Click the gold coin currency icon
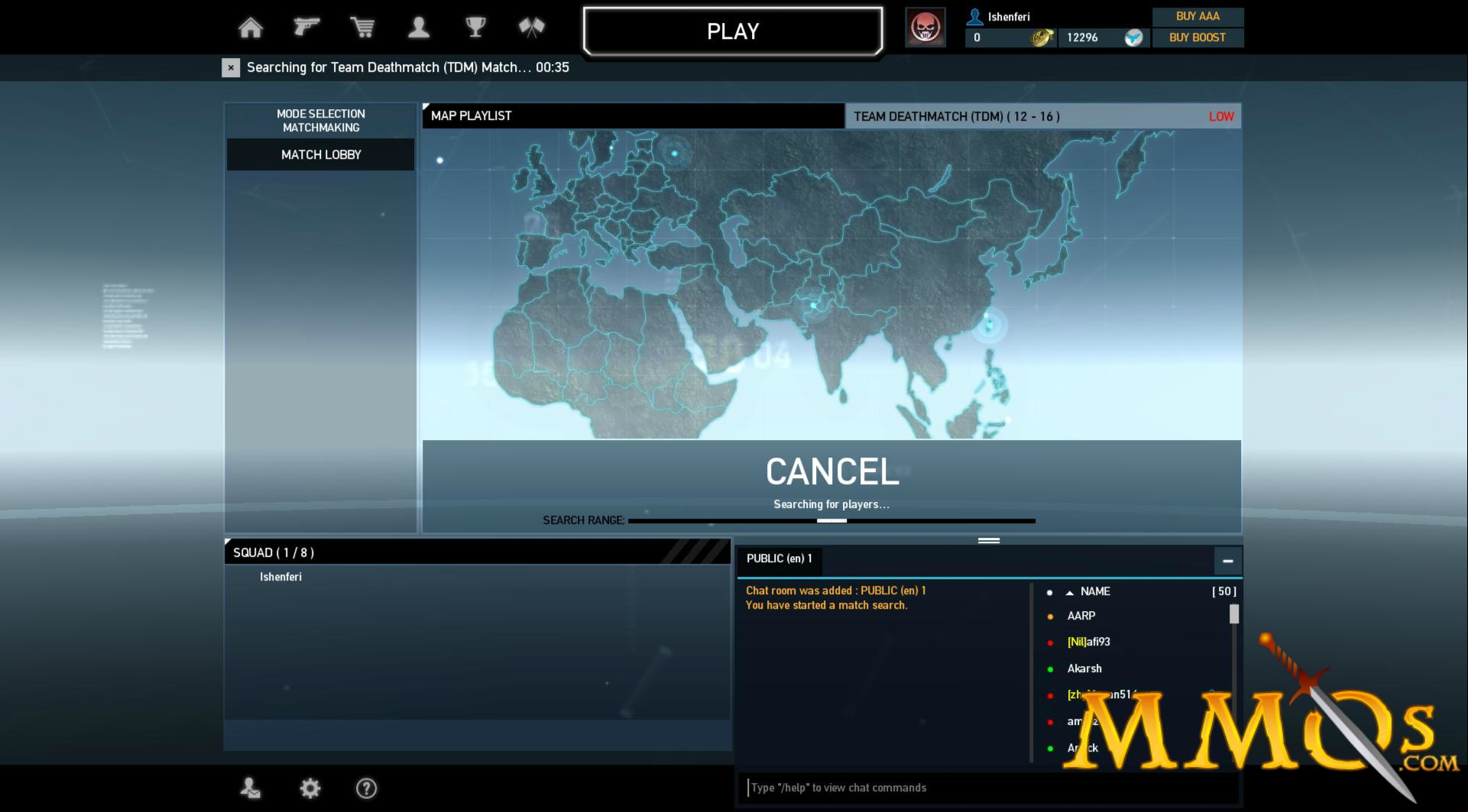The image size is (1468, 812). coord(1042,37)
